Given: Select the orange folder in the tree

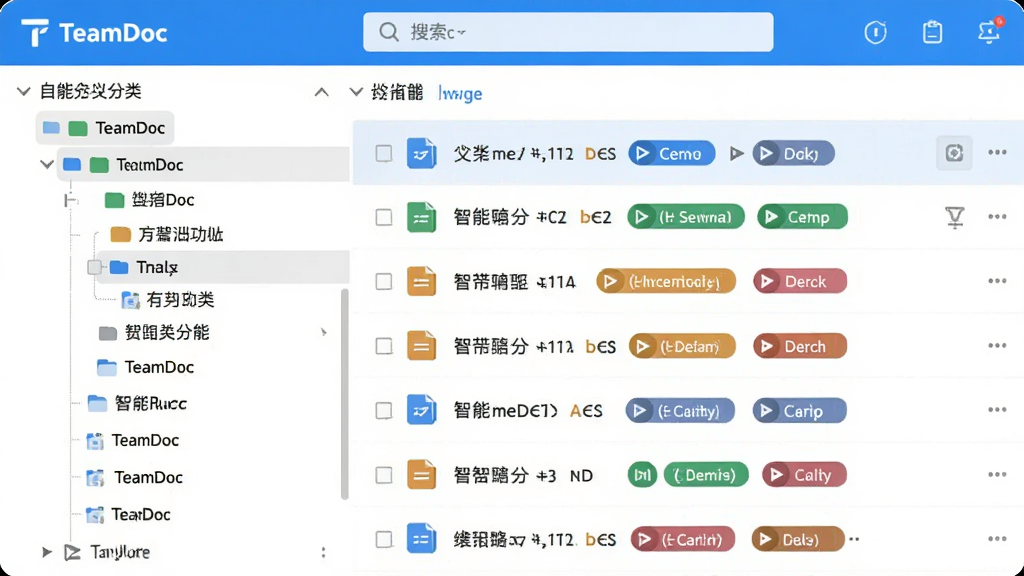Looking at the screenshot, I should pyautogui.click(x=167, y=234).
